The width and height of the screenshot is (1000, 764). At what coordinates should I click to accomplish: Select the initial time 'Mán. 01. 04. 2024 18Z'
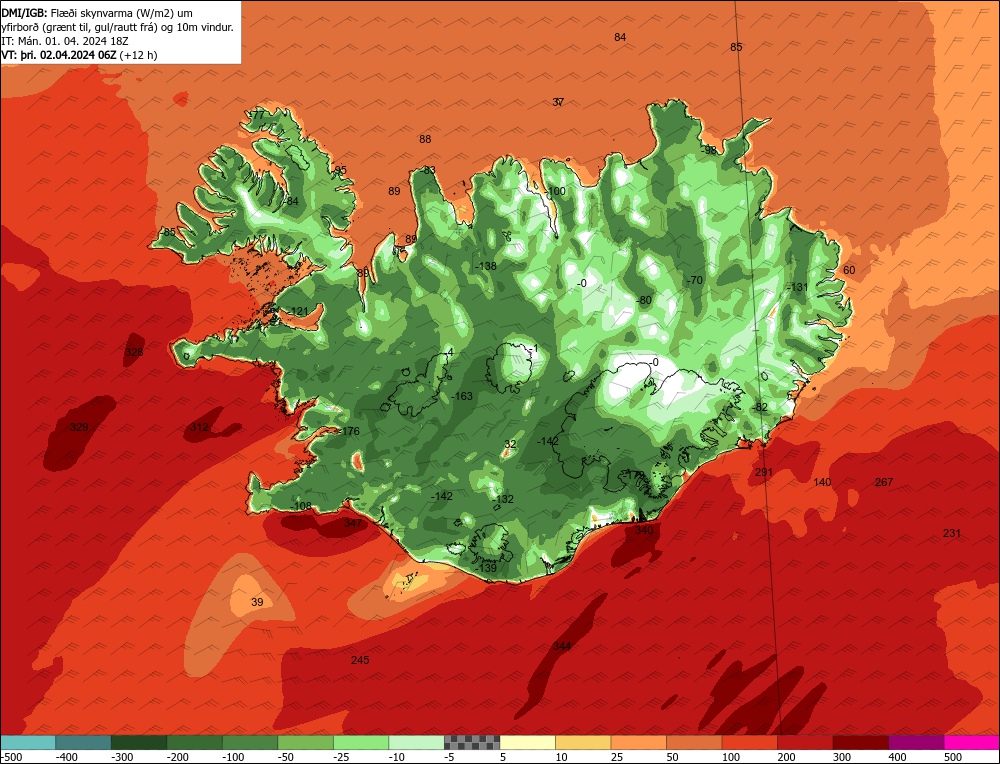(72, 41)
